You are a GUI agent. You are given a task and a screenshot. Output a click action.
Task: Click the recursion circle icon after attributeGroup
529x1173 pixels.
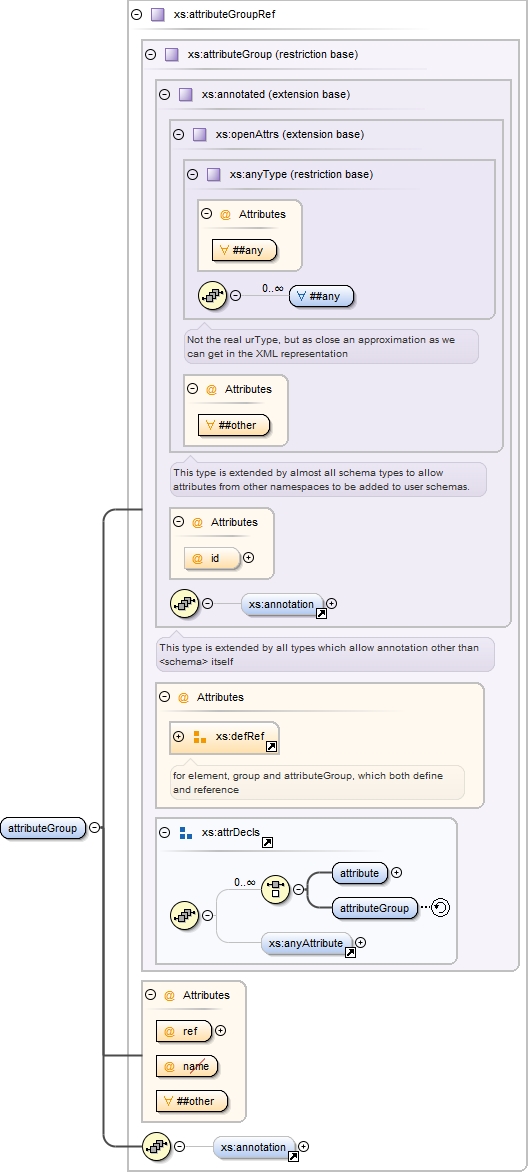(x=441, y=908)
